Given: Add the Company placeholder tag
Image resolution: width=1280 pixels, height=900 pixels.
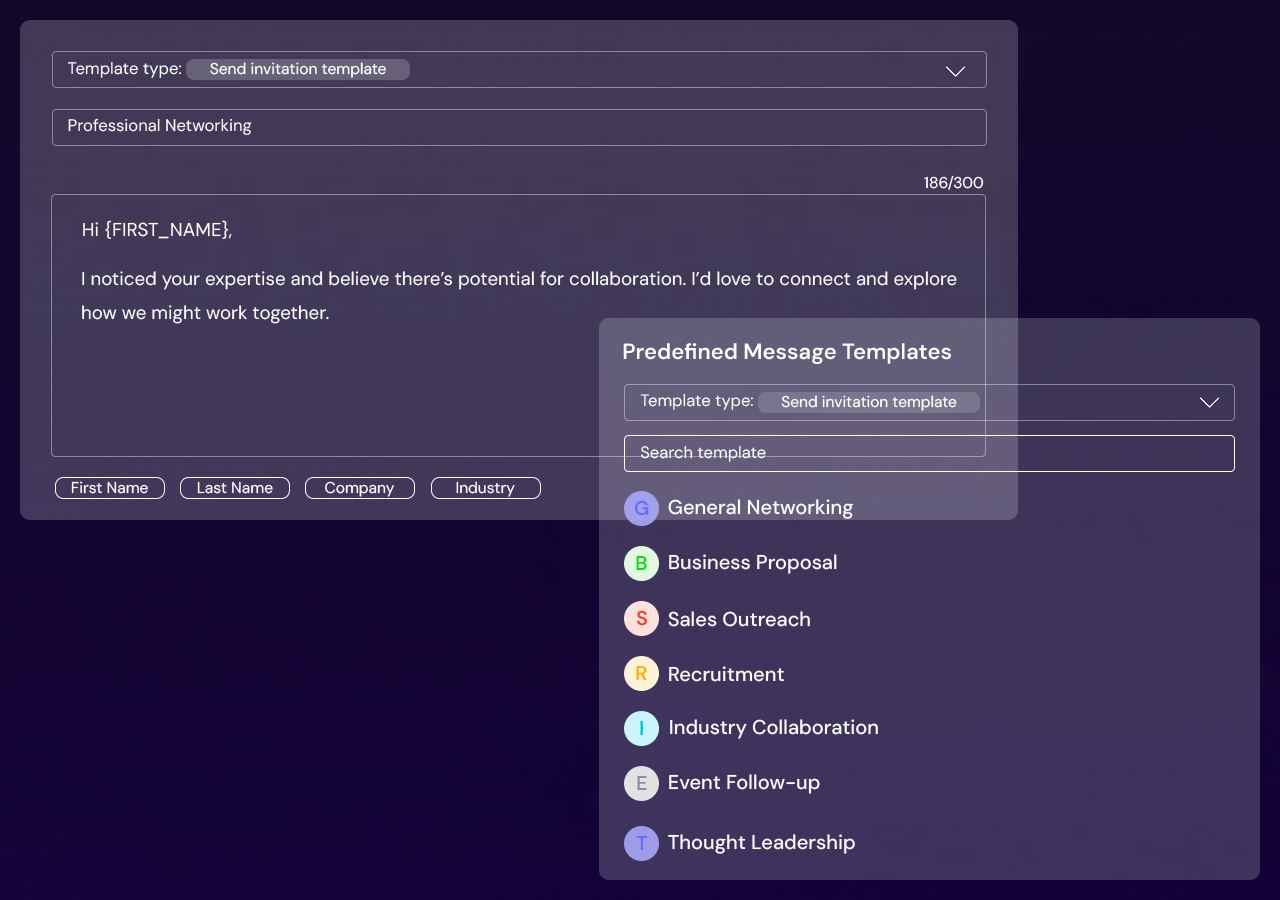Looking at the screenshot, I should 359,488.
